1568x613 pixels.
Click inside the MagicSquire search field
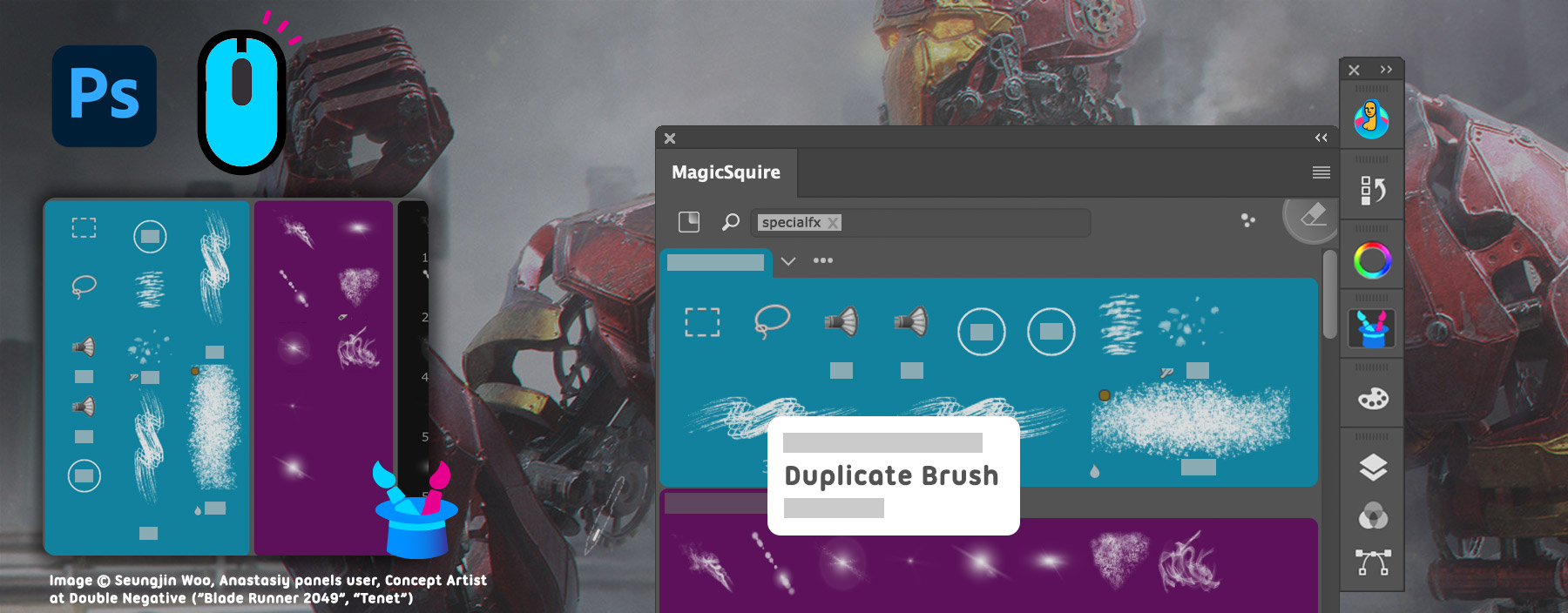click(920, 223)
